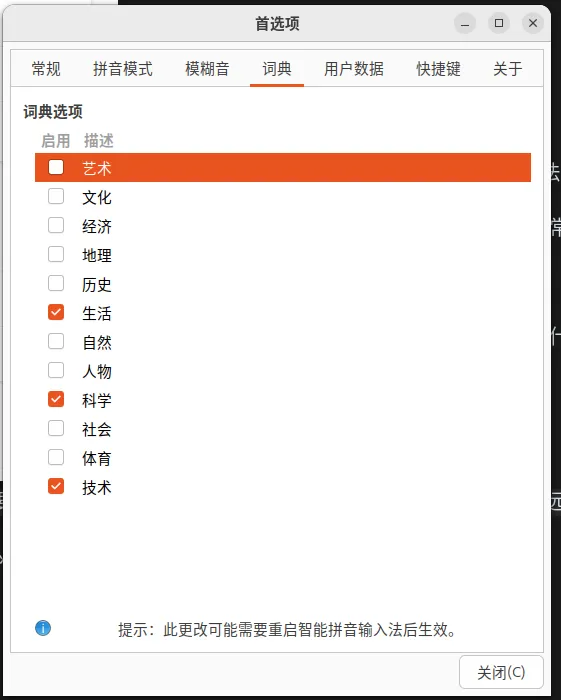Switch to the 快捷键 tab

coord(438,69)
